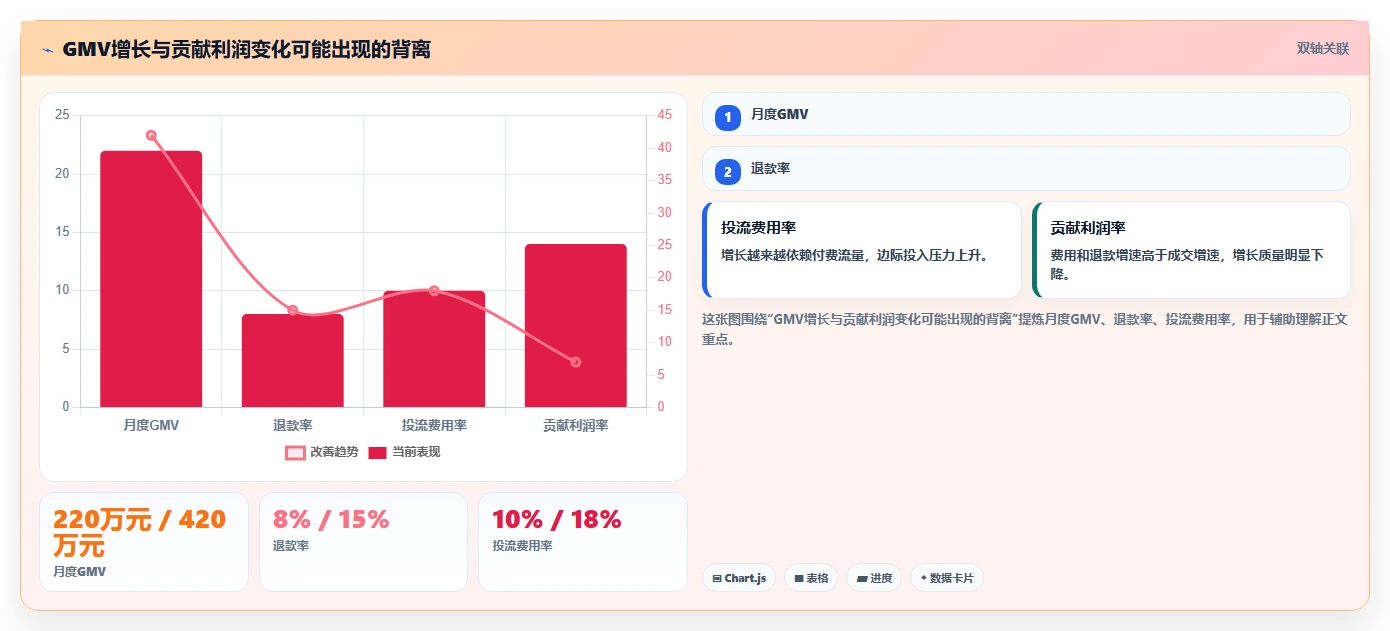The image size is (1390, 631).
Task: Click the right axis value 45
Action: click(665, 115)
